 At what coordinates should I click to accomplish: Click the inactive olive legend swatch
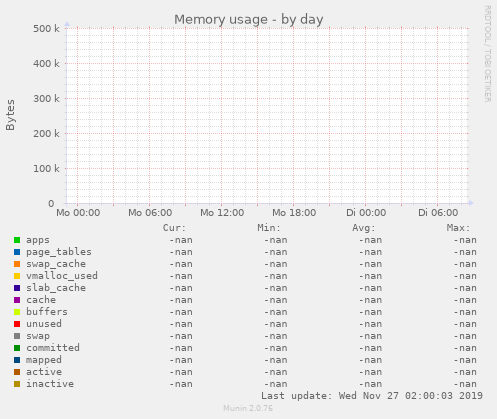17,384
